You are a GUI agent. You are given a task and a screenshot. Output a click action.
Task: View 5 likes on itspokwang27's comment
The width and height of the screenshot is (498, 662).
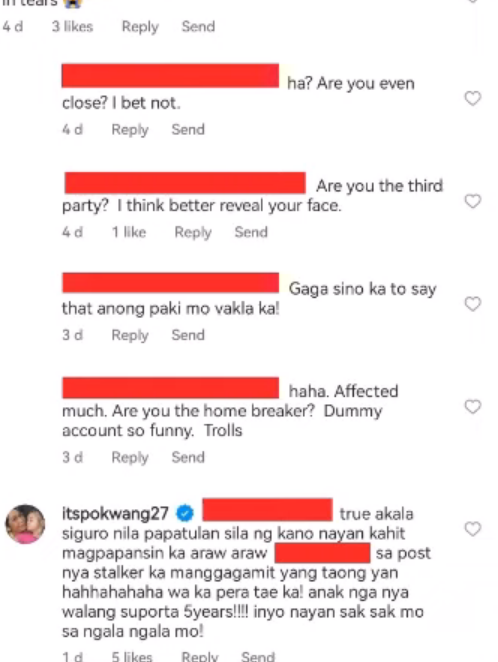[x=132, y=656]
